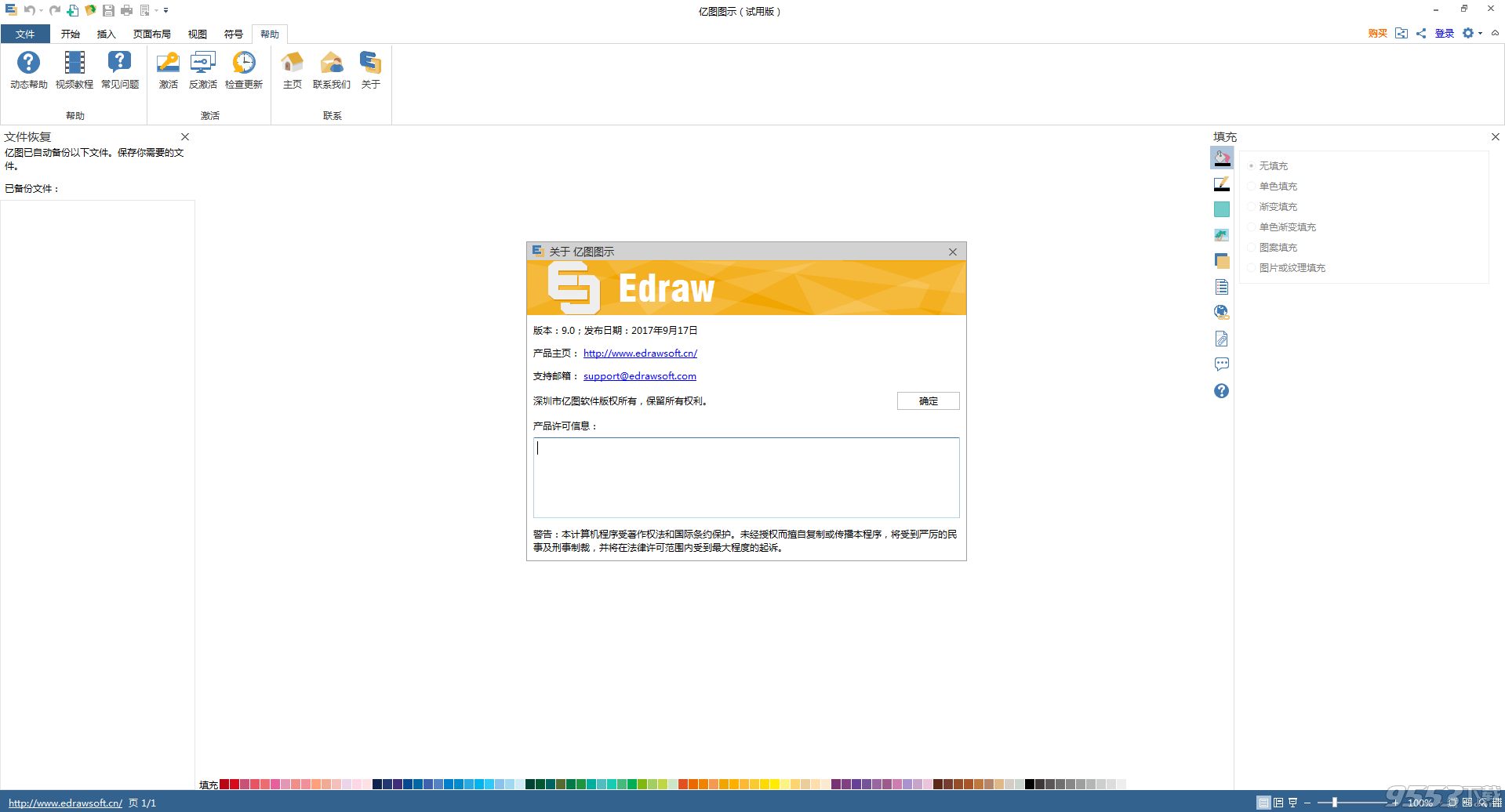Viewport: 1505px width, 812px height.
Task: Open the page document icon in right sidebar
Action: click(x=1222, y=287)
